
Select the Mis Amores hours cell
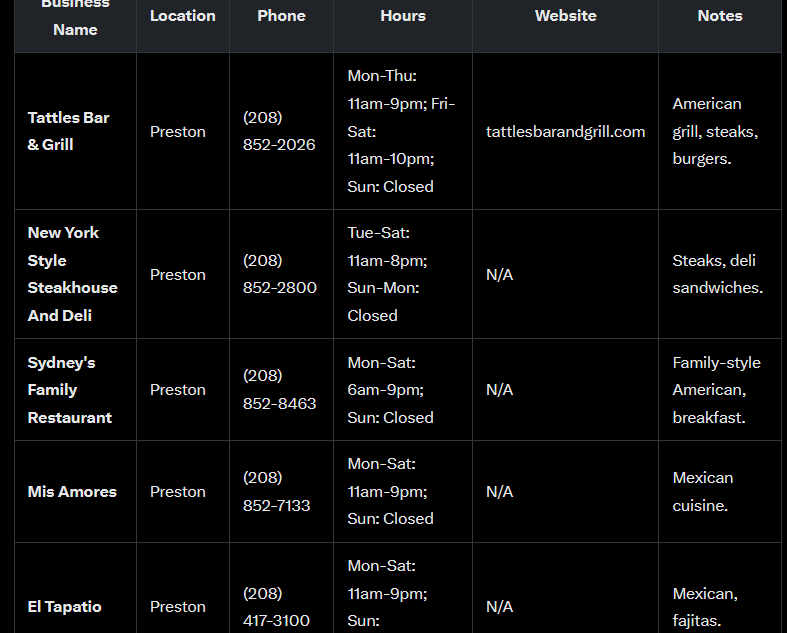click(403, 491)
